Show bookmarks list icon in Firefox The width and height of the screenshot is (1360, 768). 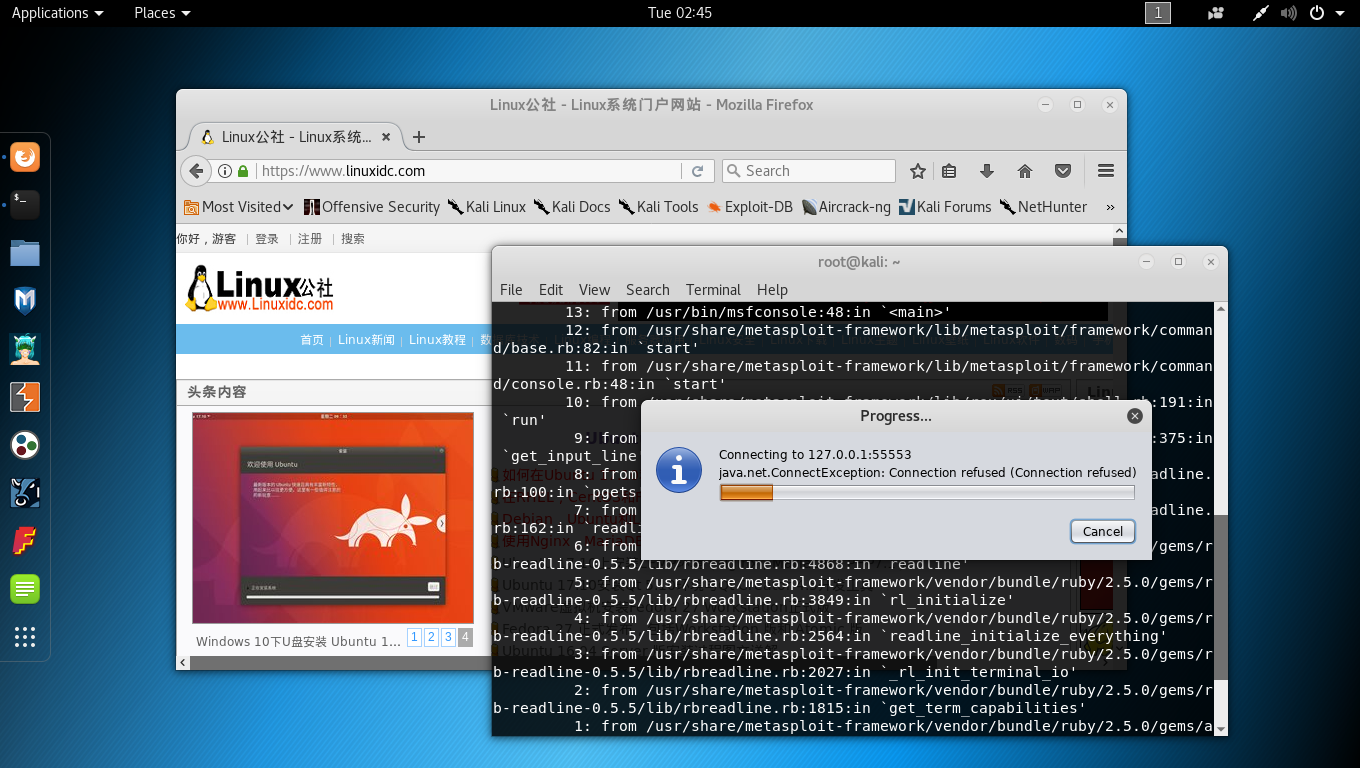[x=950, y=171]
